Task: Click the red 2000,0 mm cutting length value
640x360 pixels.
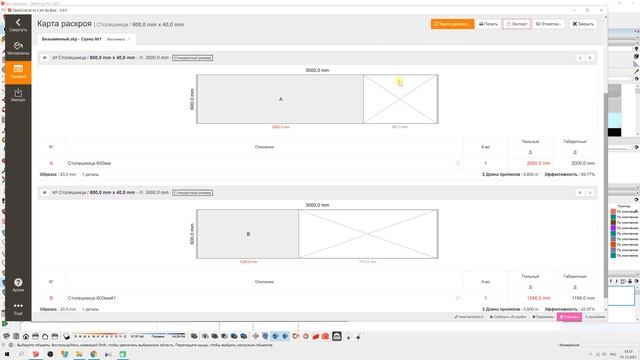Action: tap(538, 163)
